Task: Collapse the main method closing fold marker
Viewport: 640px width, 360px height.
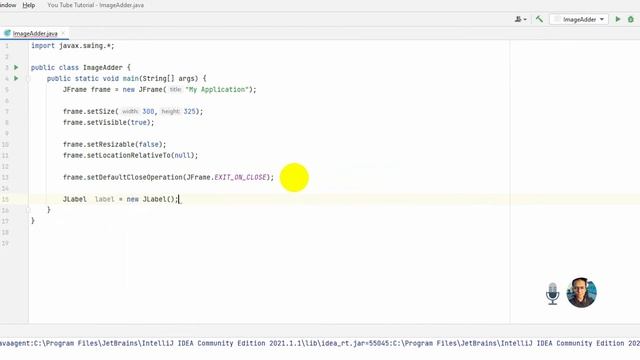Action: click(x=28, y=210)
